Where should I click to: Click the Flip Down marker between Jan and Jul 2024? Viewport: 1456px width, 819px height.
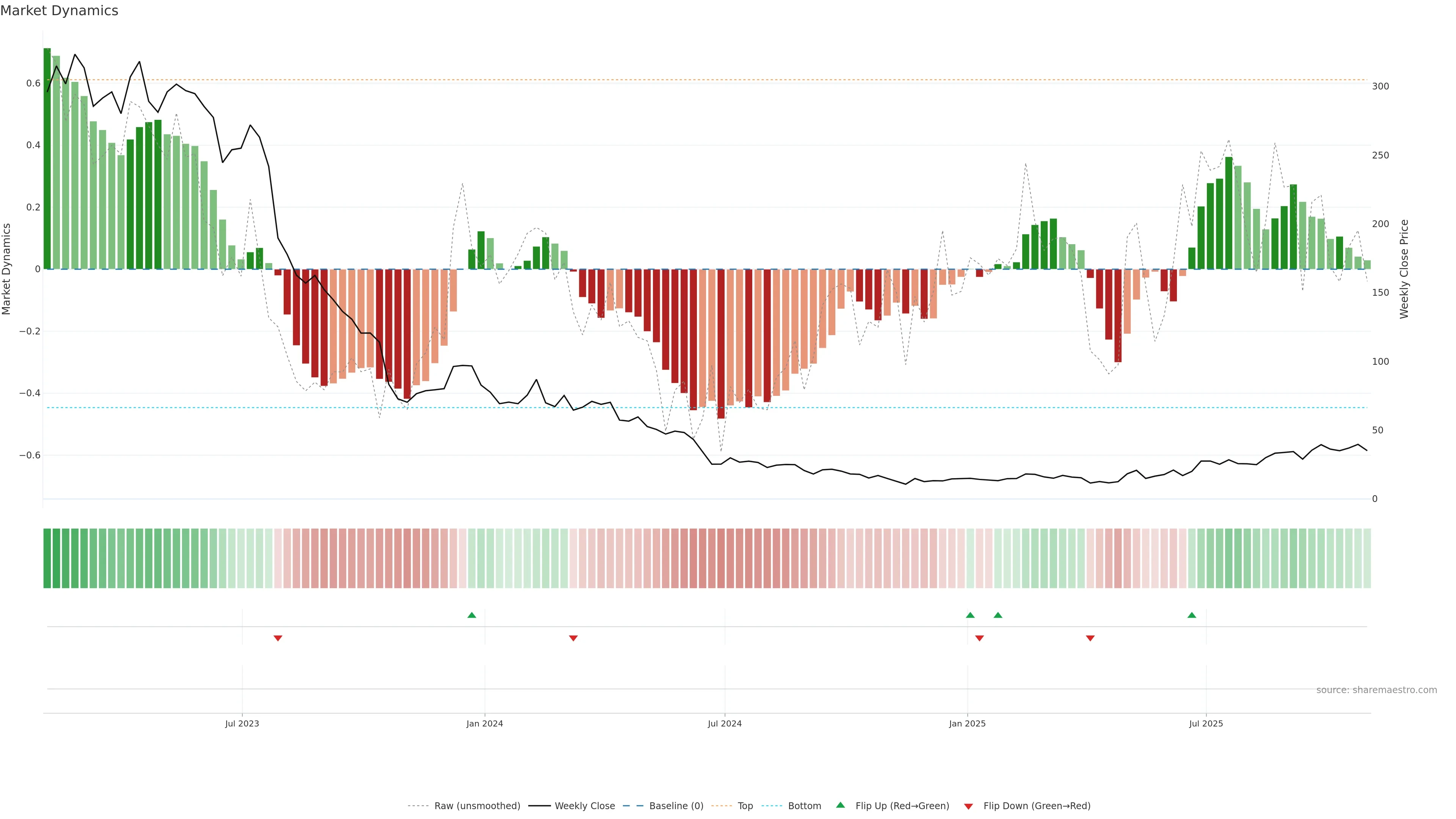[573, 638]
